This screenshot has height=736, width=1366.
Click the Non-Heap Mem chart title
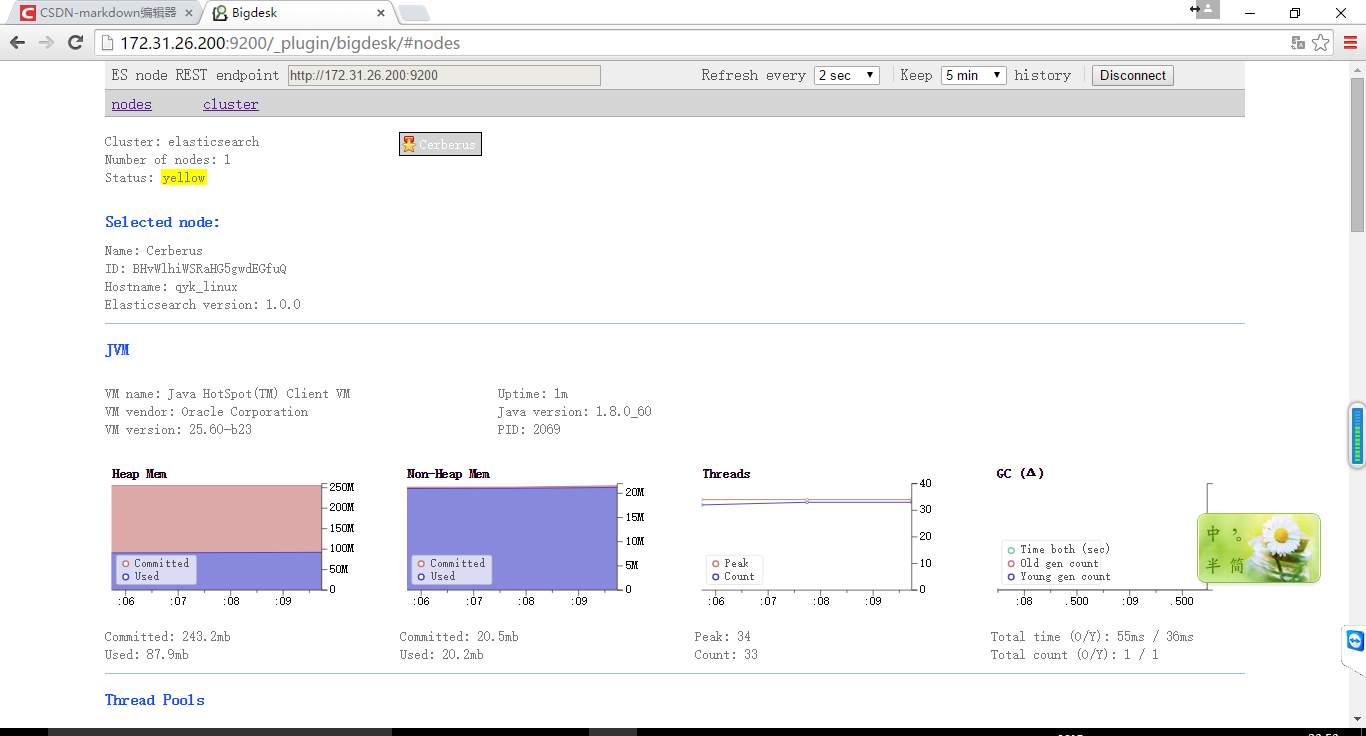448,474
